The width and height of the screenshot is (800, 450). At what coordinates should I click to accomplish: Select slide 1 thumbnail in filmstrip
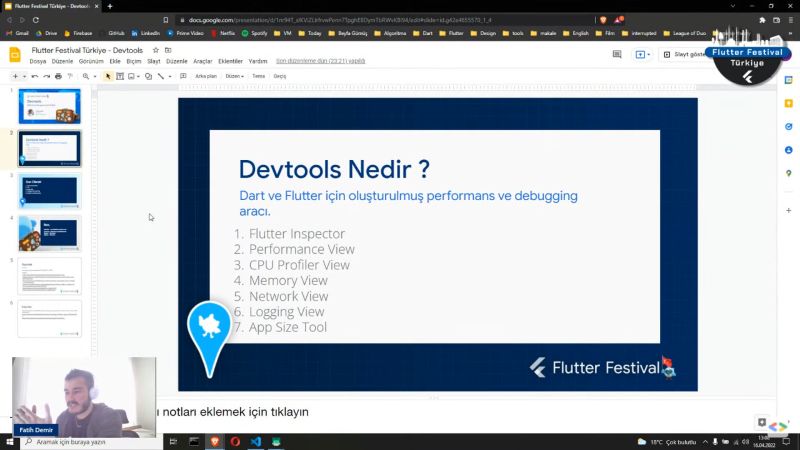[x=49, y=106]
